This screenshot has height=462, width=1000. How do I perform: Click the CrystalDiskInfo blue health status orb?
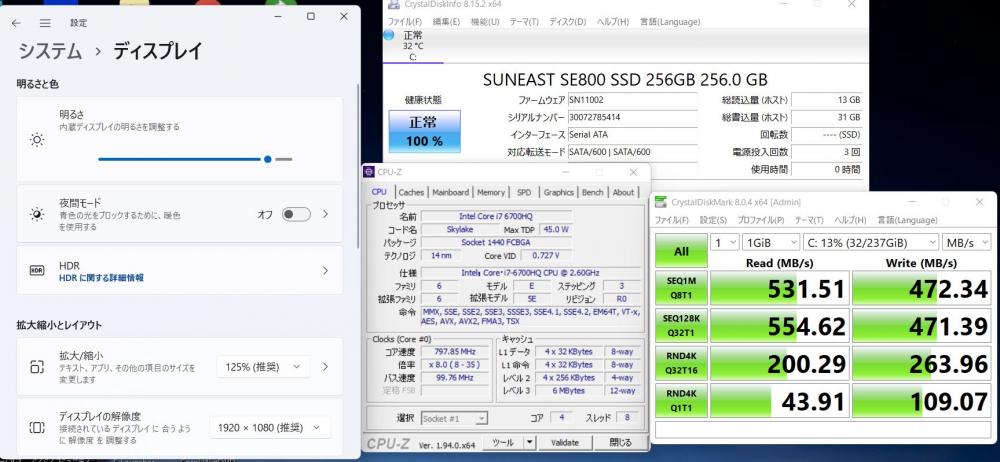(x=388, y=35)
